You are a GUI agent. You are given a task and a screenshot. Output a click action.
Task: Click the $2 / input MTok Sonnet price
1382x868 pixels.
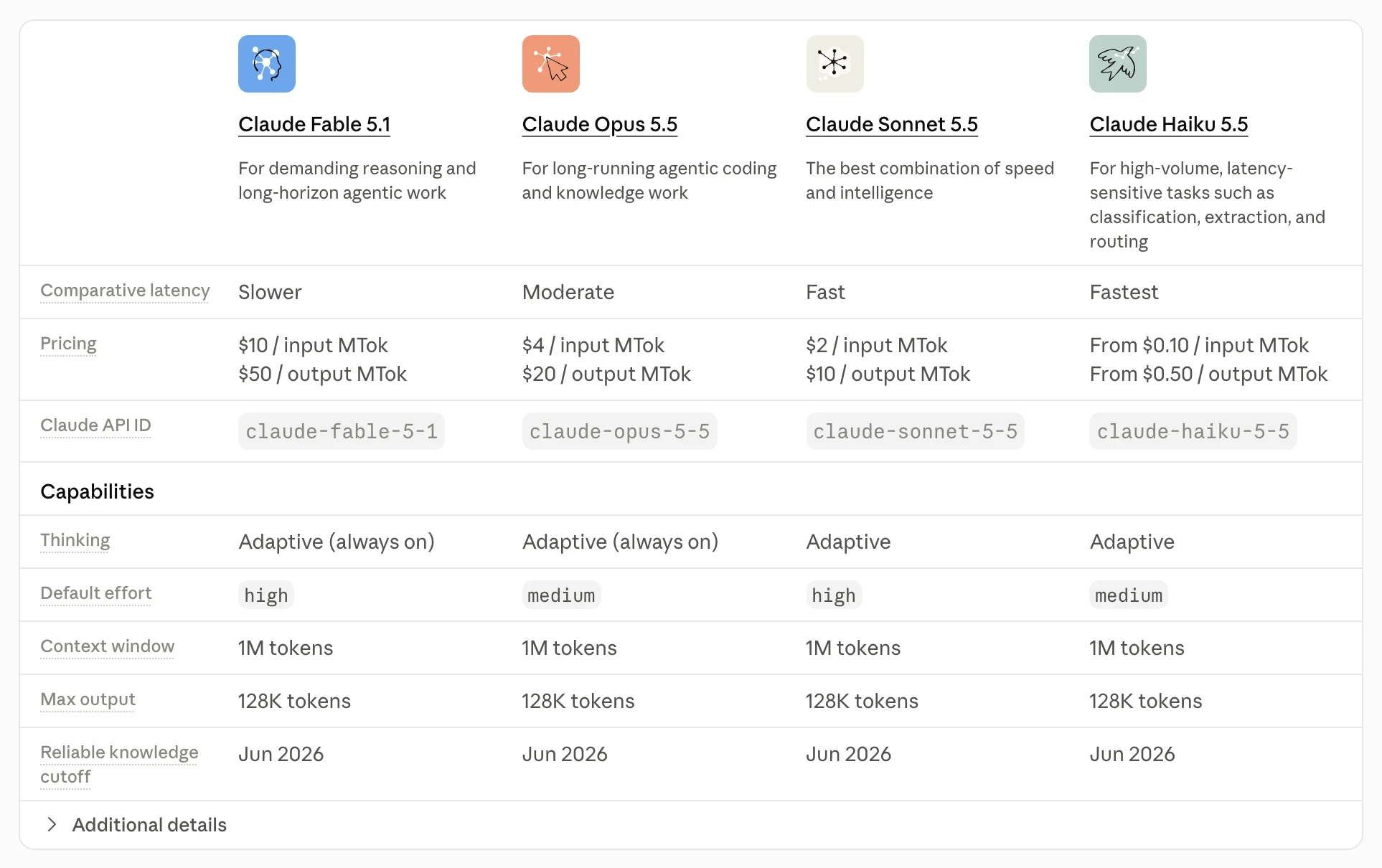(876, 345)
